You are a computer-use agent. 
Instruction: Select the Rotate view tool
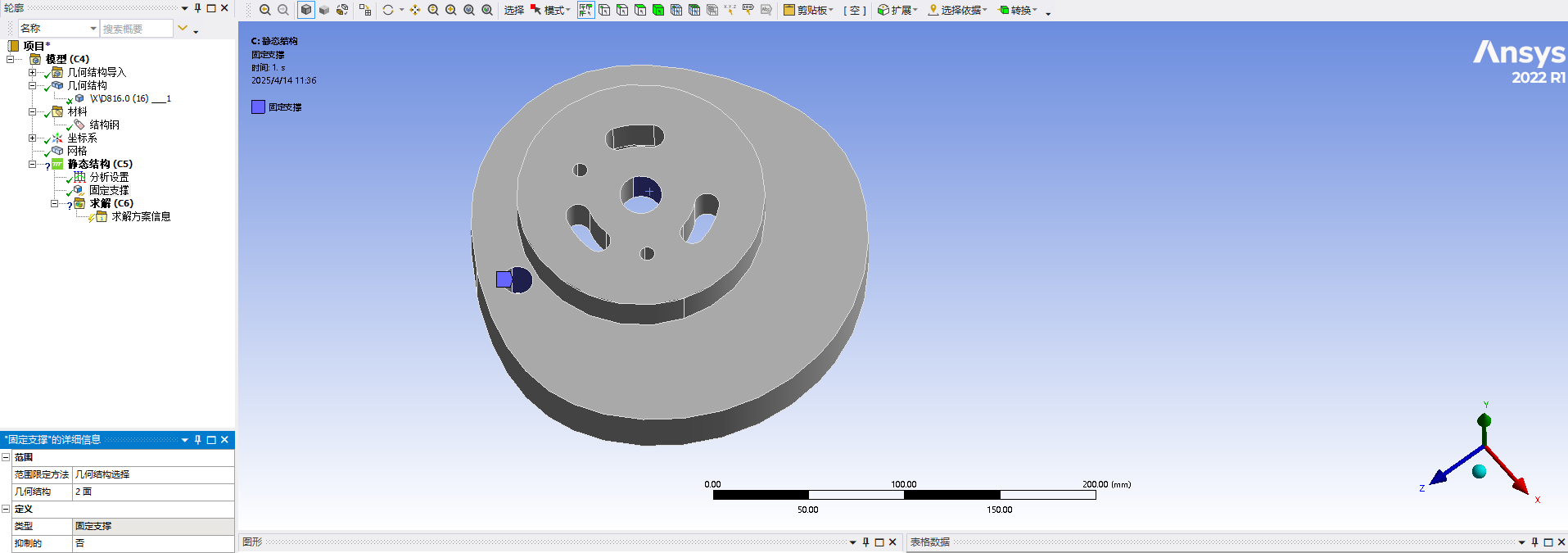pos(388,10)
